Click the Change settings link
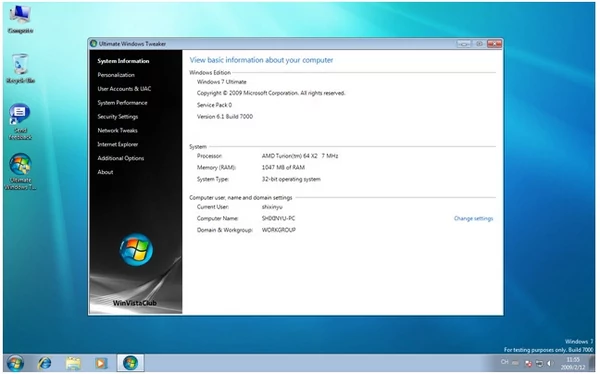 (473, 219)
